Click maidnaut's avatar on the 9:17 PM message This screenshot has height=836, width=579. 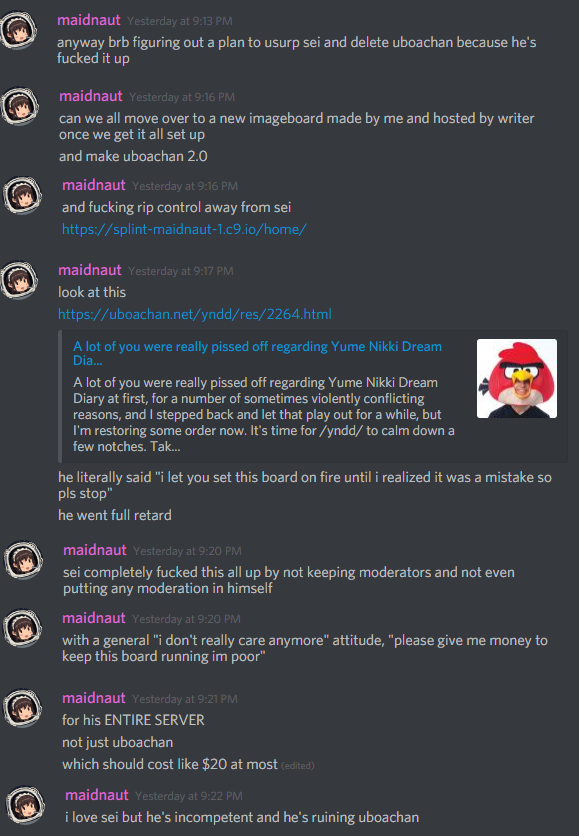pyautogui.click(x=19, y=280)
